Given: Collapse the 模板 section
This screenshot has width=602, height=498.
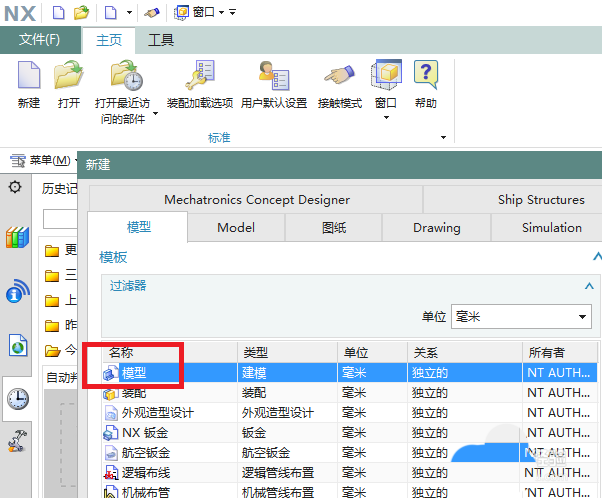Looking at the screenshot, I should (597, 256).
